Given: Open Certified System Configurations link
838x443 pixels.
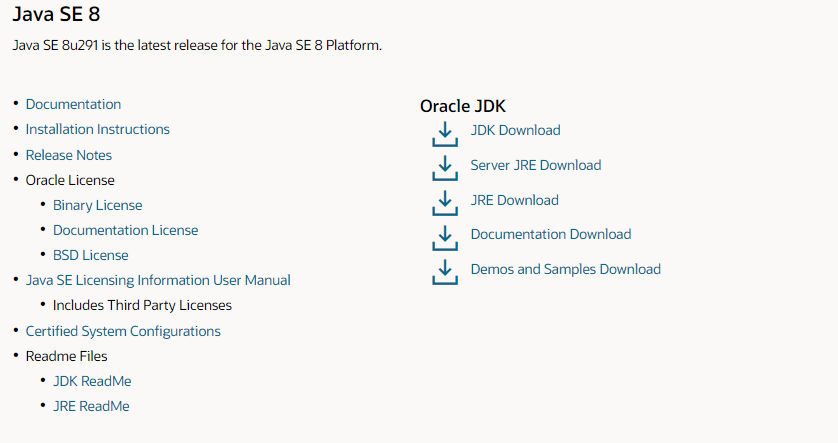Looking at the screenshot, I should point(123,331).
